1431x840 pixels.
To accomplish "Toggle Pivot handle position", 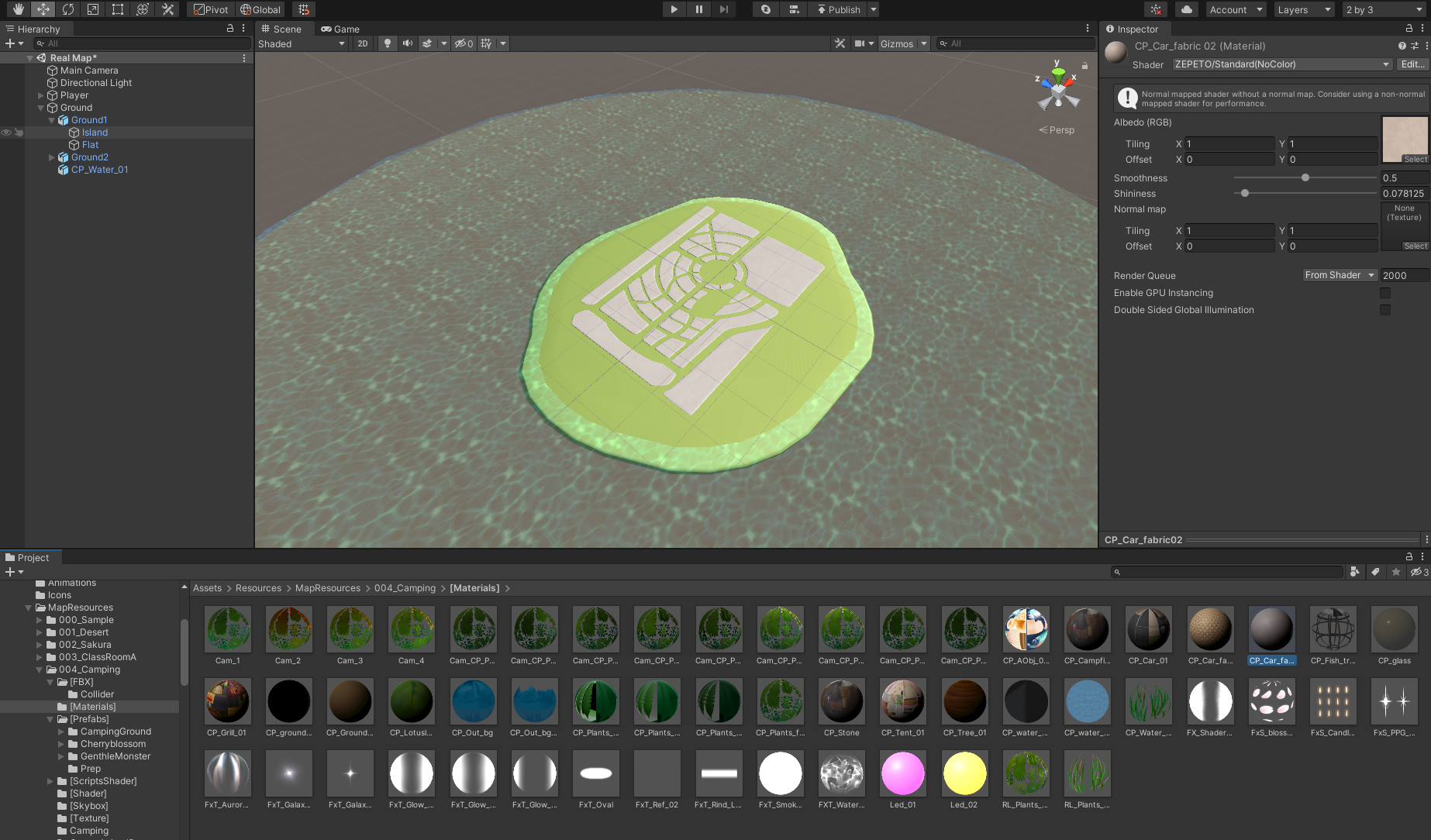I will click(211, 9).
